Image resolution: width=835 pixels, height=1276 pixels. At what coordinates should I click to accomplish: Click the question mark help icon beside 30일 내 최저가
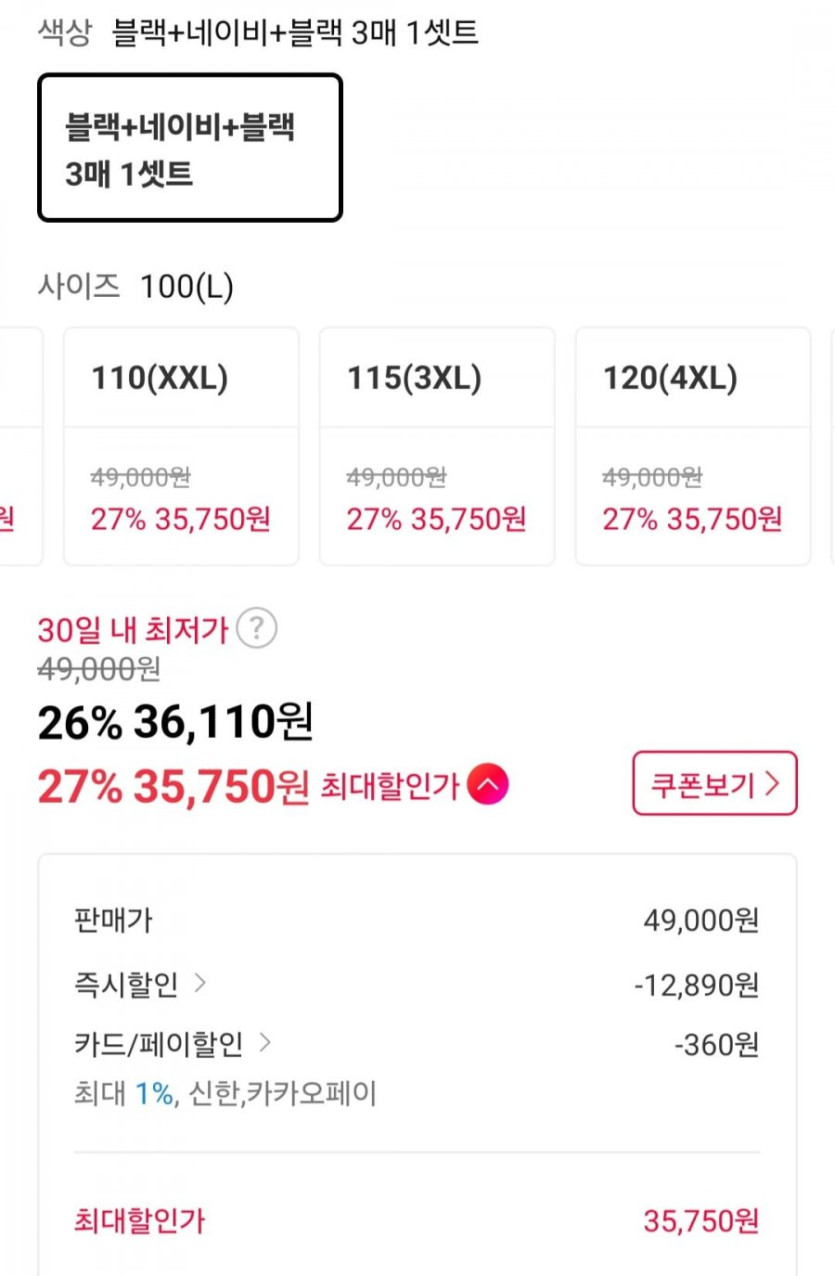point(258,629)
